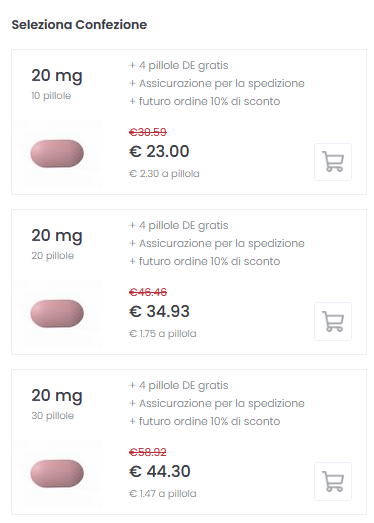Click the struck-through €46.46 price
Image resolution: width=374 pixels, height=523 pixels.
click(148, 292)
